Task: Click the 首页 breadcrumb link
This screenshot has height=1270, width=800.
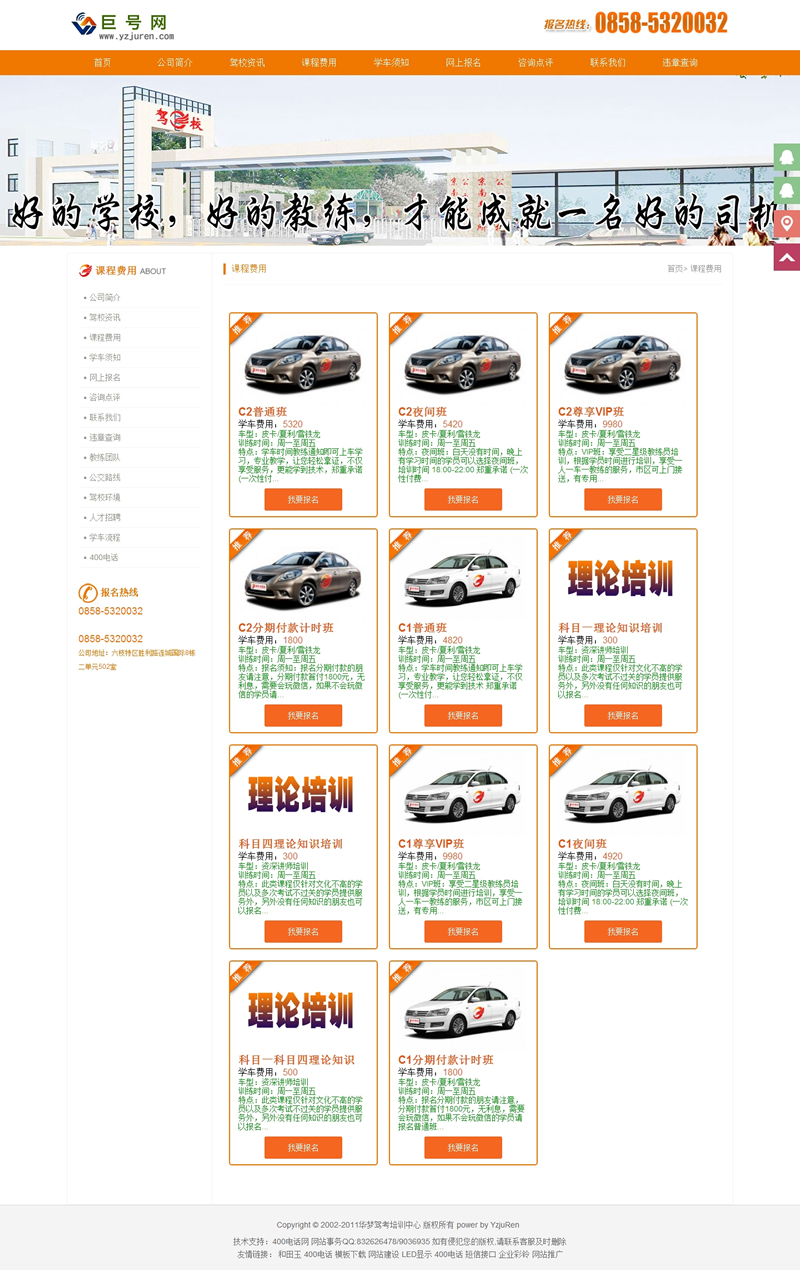Action: pyautogui.click(x=675, y=269)
